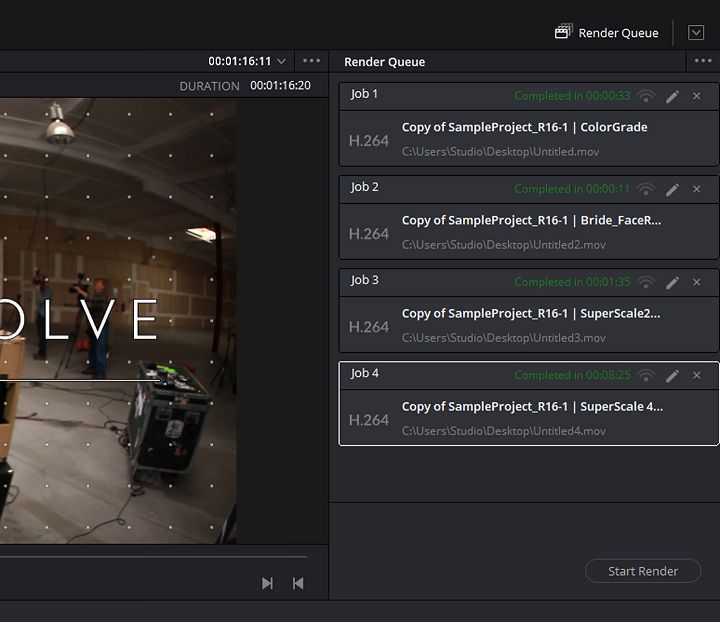720x622 pixels.
Task: Click the Untitled2.mov output path
Action: pos(503,245)
